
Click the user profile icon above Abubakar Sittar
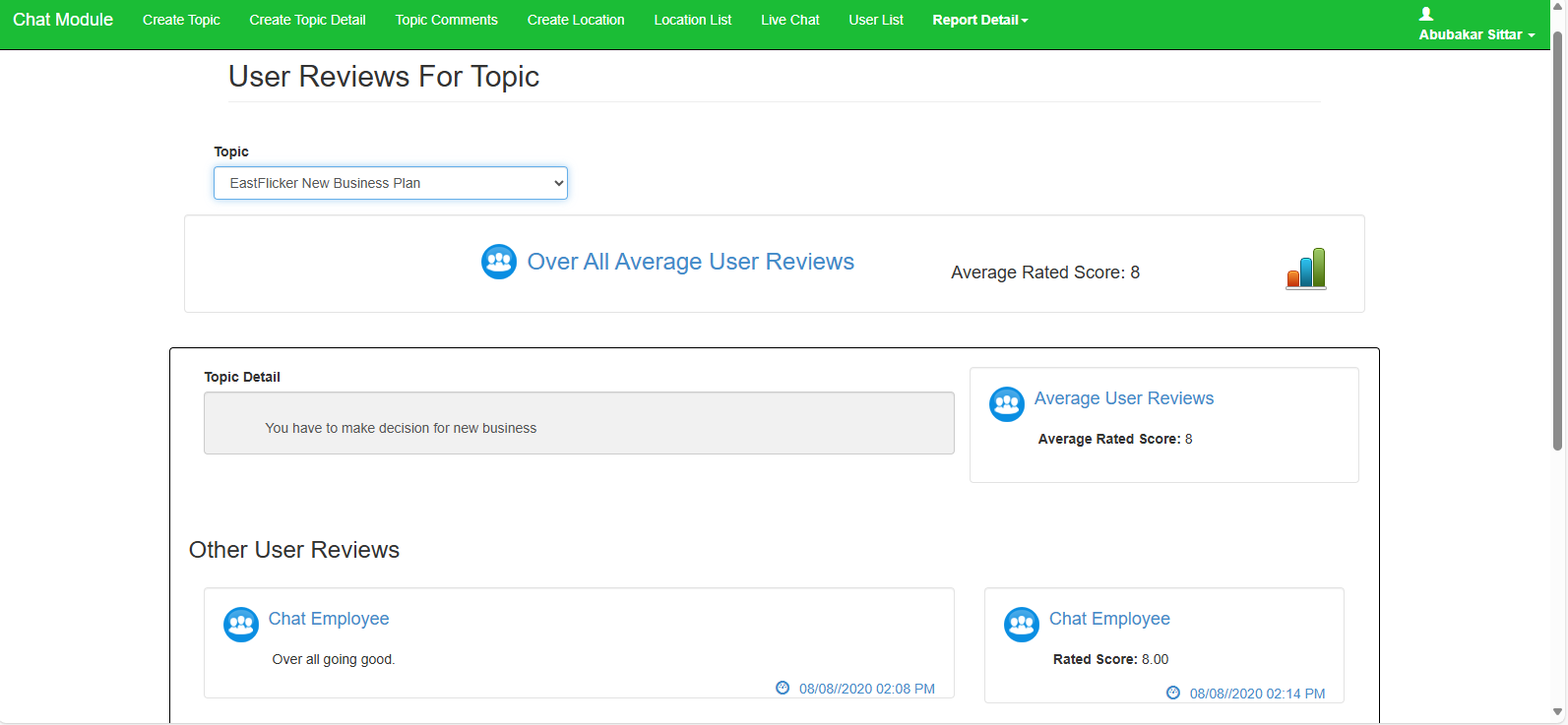coord(1426,14)
